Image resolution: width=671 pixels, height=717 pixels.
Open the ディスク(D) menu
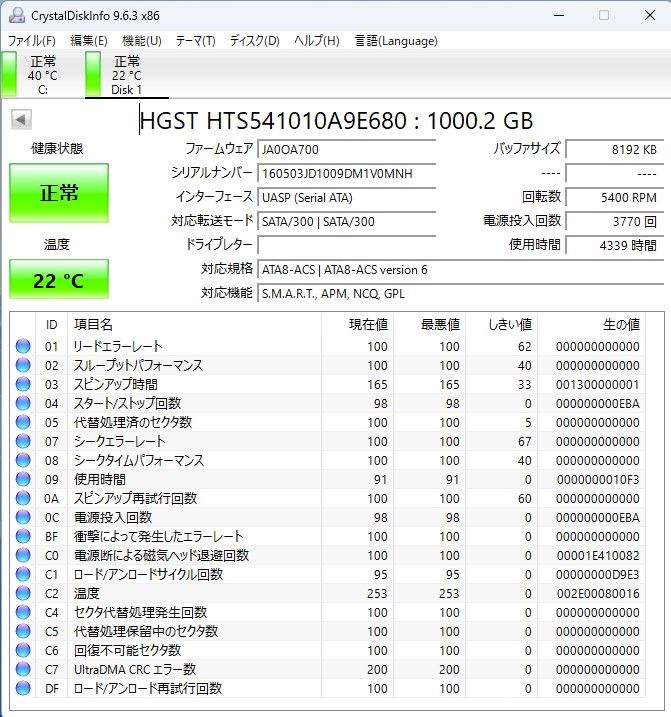[255, 41]
